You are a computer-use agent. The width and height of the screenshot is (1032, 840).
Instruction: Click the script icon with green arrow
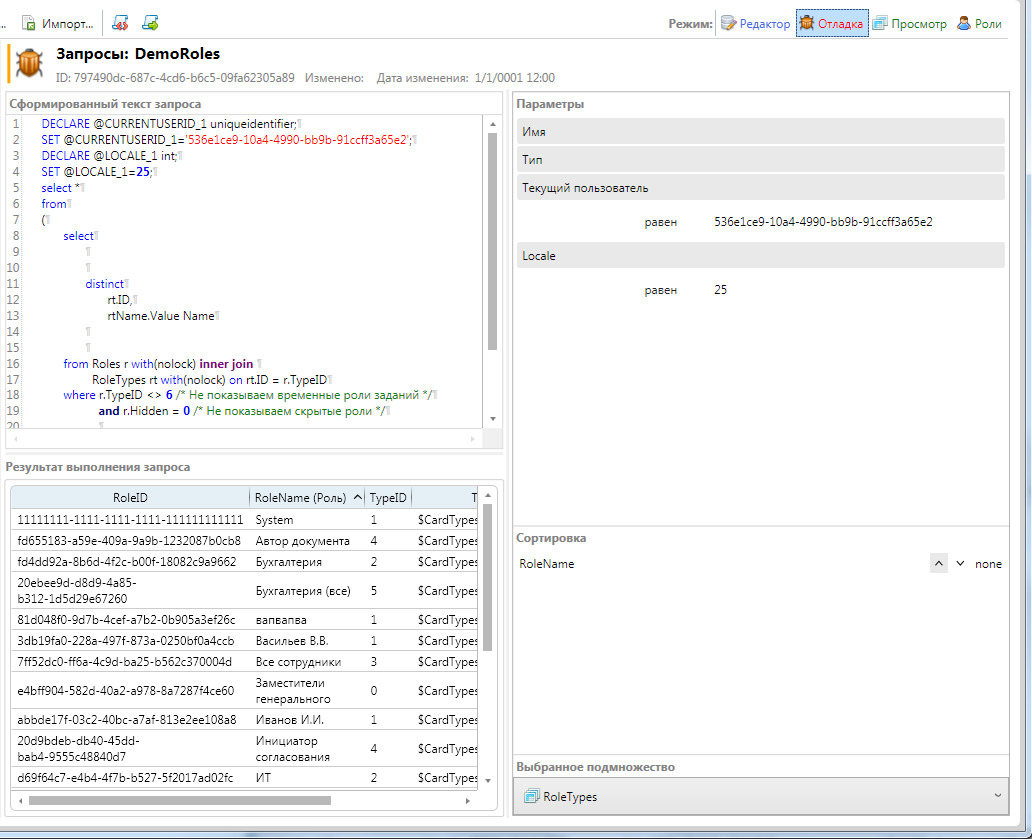click(150, 23)
